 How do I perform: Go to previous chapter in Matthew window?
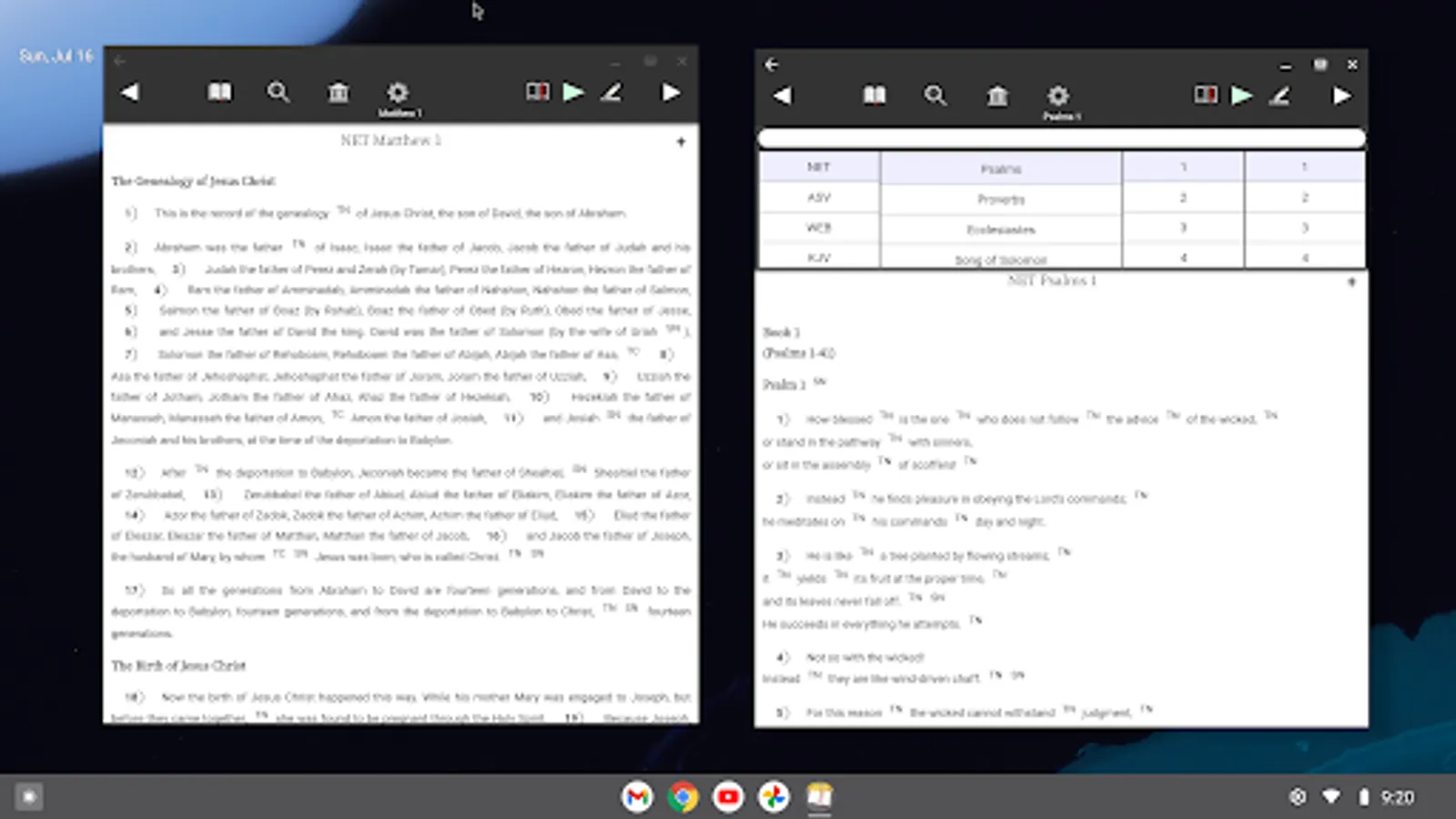130,92
